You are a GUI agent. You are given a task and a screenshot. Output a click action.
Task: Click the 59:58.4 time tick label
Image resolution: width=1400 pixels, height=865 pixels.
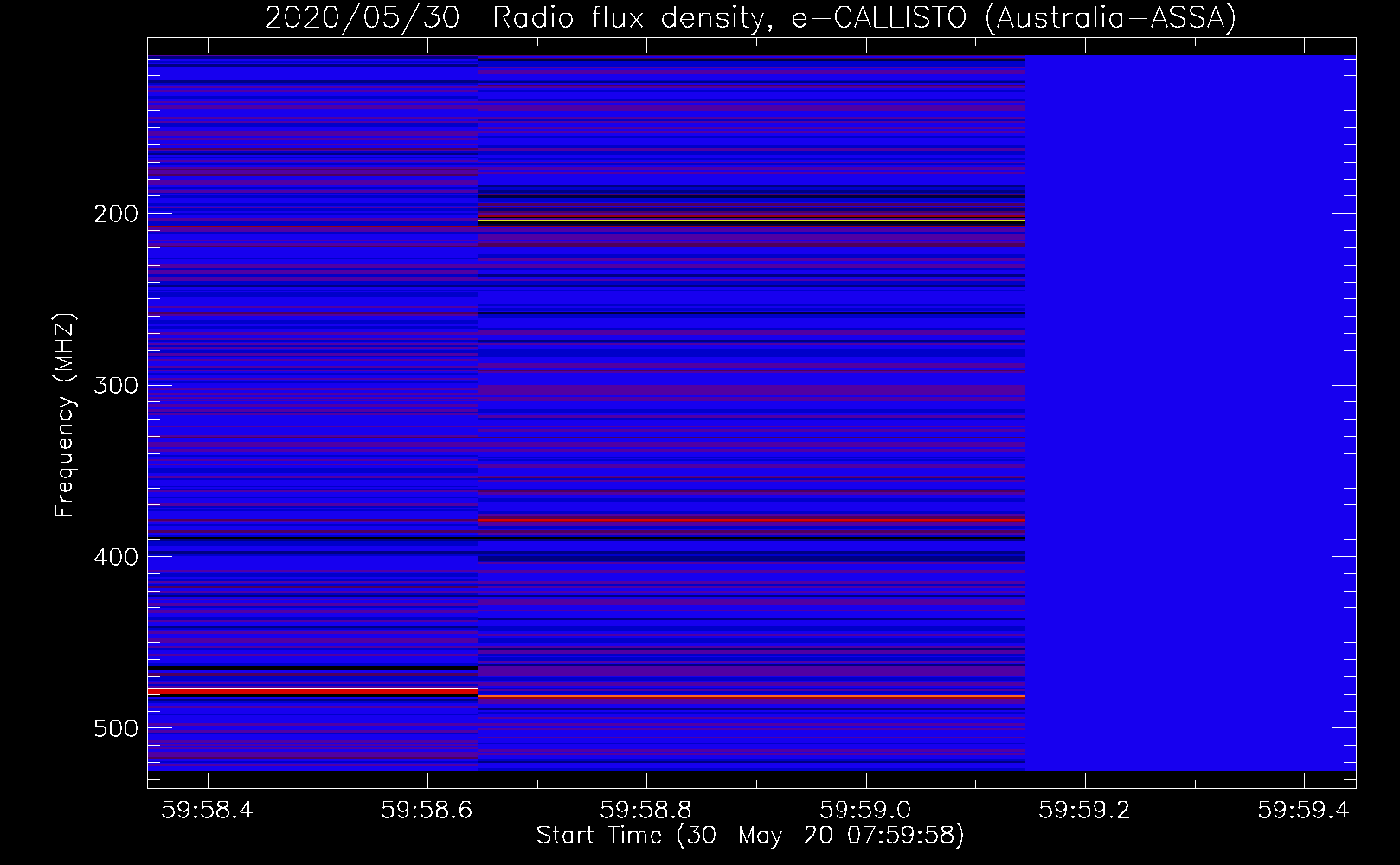click(x=208, y=810)
